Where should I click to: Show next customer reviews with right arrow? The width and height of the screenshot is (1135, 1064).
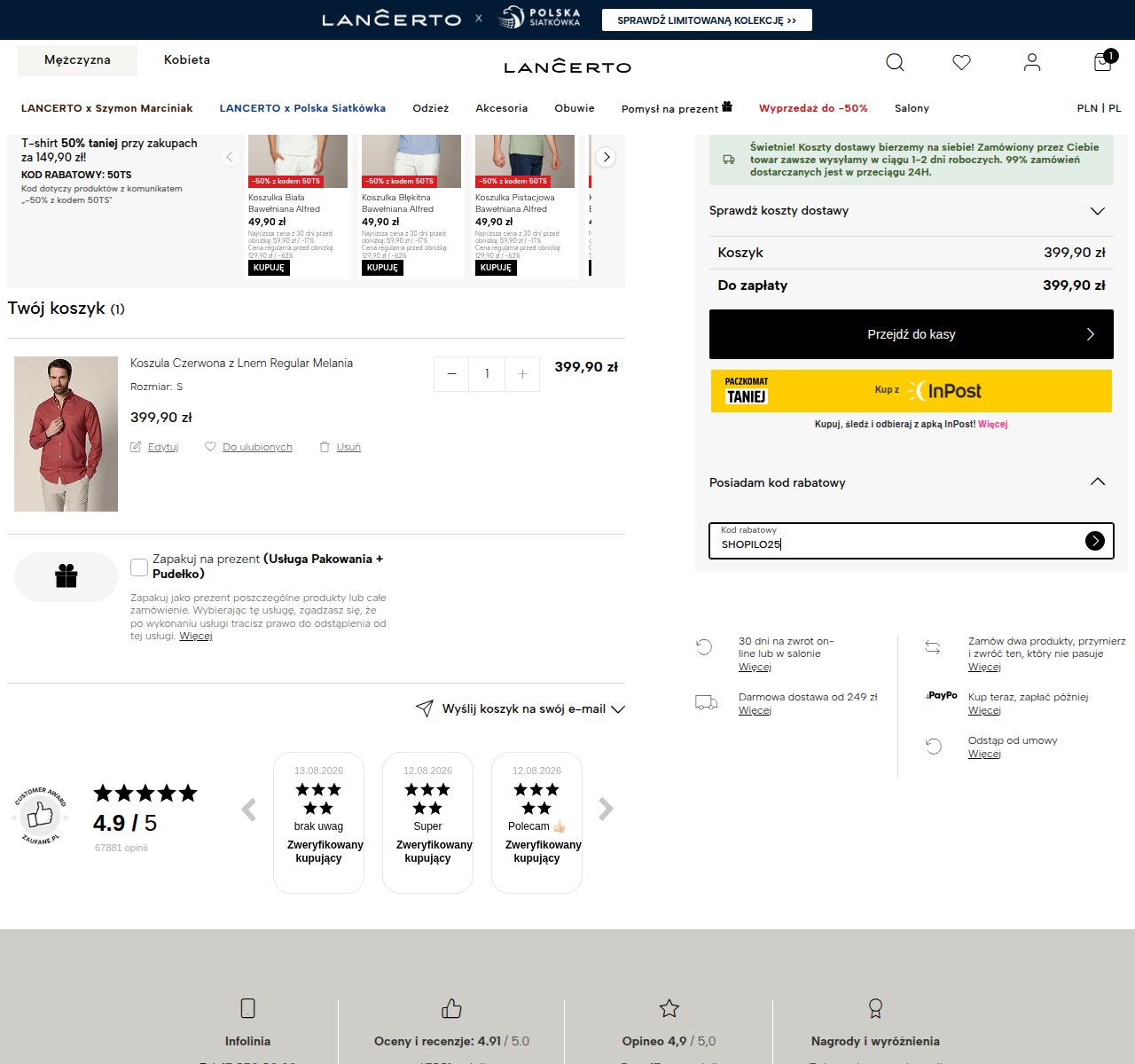[x=606, y=809]
